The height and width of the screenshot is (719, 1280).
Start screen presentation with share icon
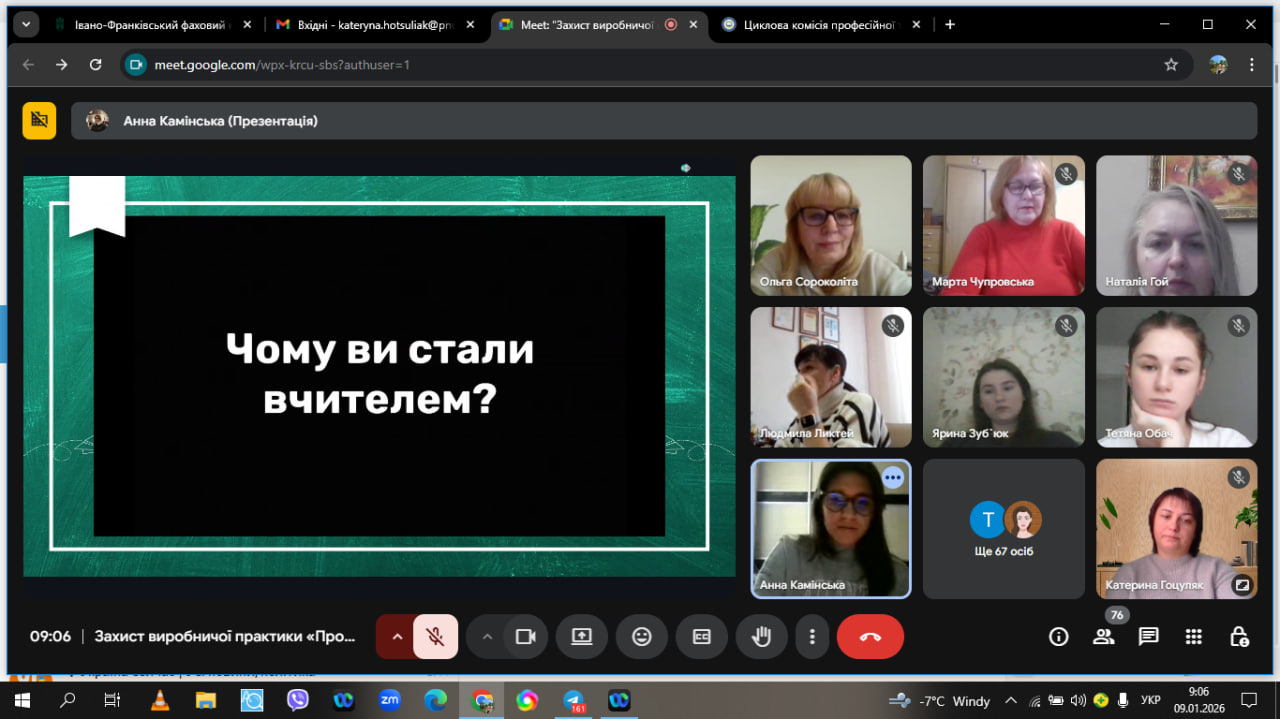pos(582,637)
